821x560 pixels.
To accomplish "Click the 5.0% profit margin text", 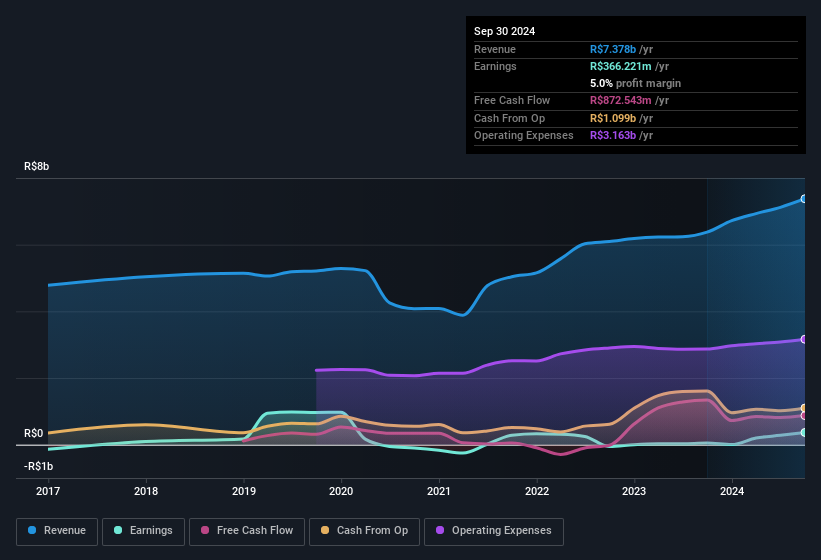I will point(635,83).
